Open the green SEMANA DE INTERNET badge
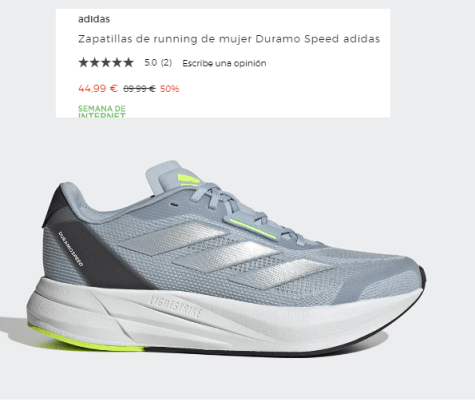The width and height of the screenshot is (475, 418). click(x=102, y=111)
